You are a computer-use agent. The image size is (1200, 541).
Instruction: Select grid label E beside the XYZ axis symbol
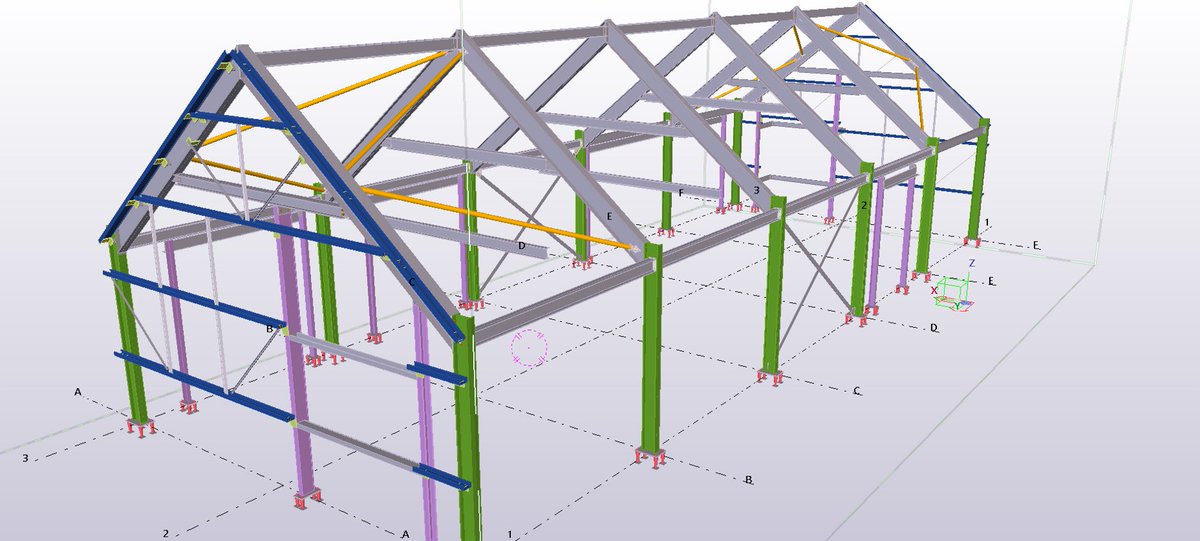tap(992, 282)
